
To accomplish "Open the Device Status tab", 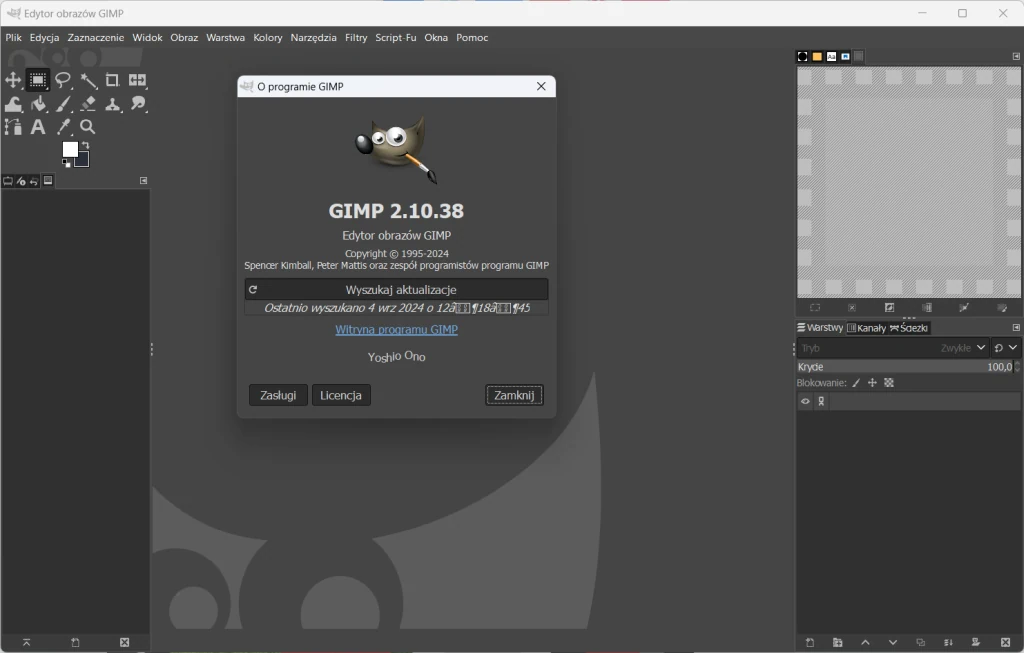I will (x=21, y=181).
